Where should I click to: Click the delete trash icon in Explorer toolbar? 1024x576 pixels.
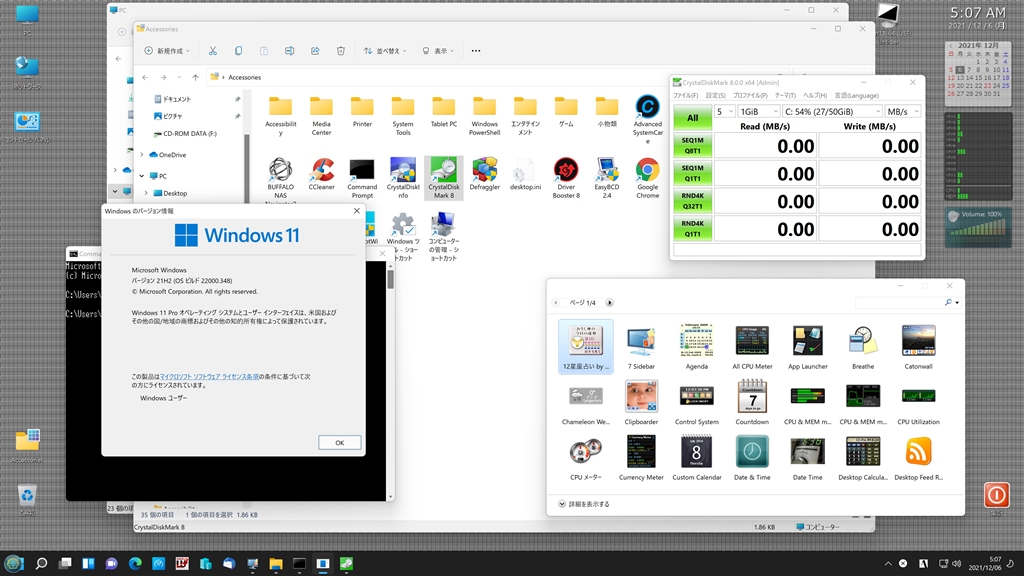(x=341, y=51)
